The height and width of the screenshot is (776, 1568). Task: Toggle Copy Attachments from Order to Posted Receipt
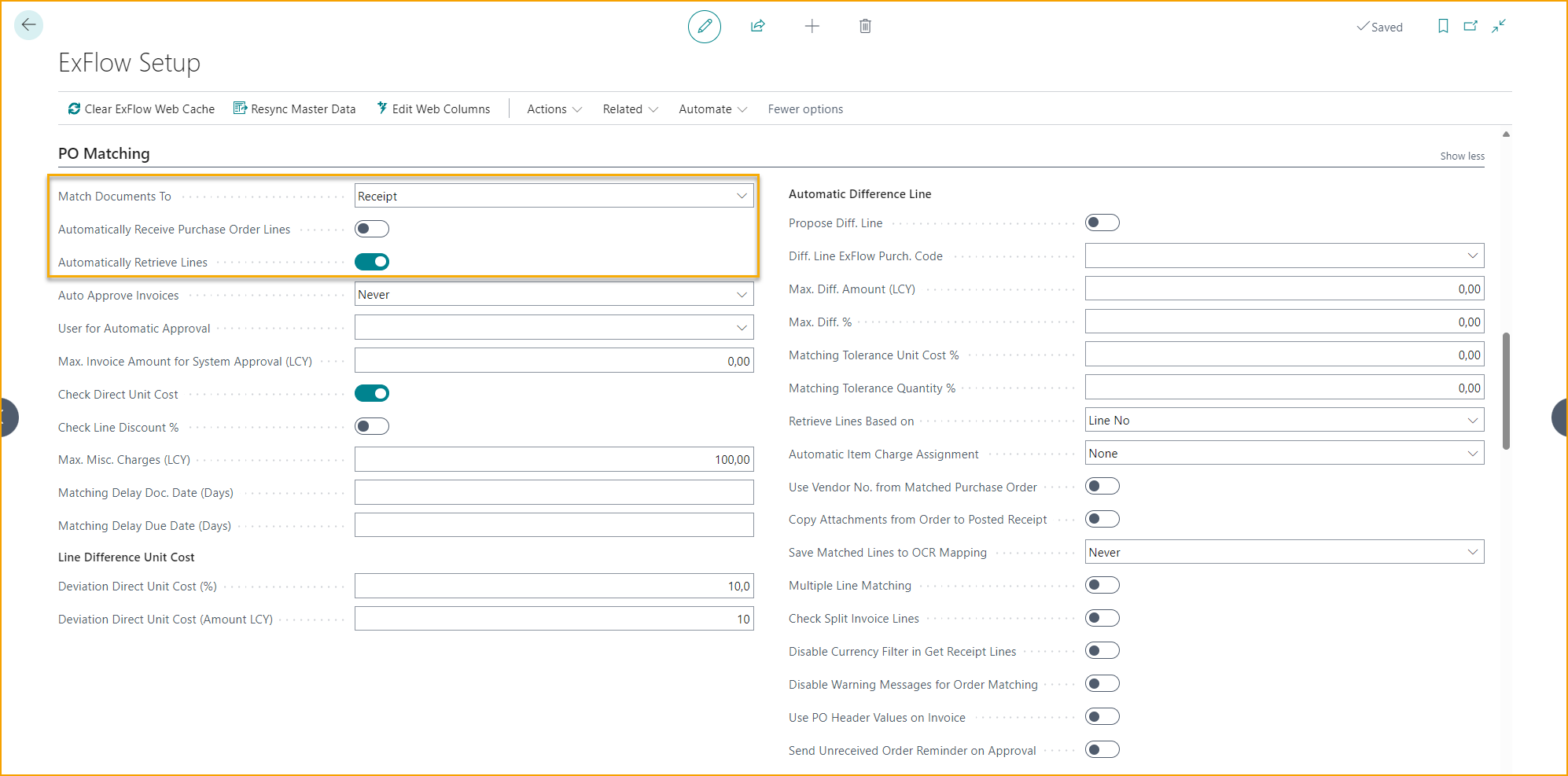(1102, 519)
